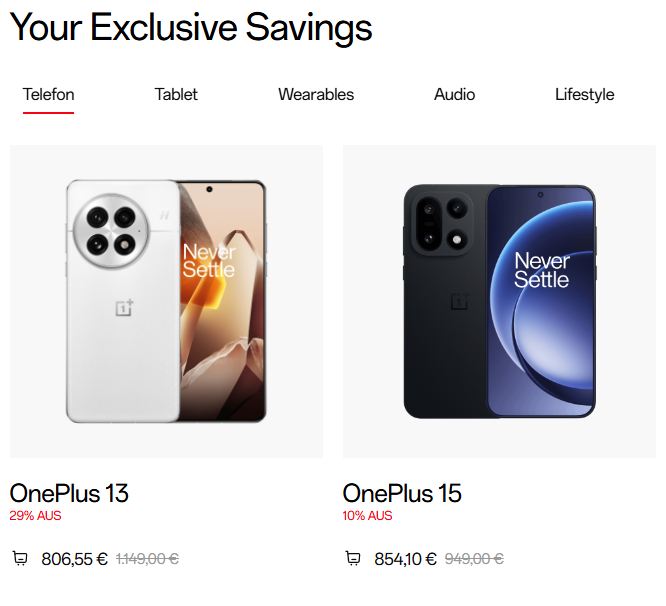Add OnePlus 13 to cart icon
Image resolution: width=666 pixels, height=606 pixels.
tap(20, 558)
